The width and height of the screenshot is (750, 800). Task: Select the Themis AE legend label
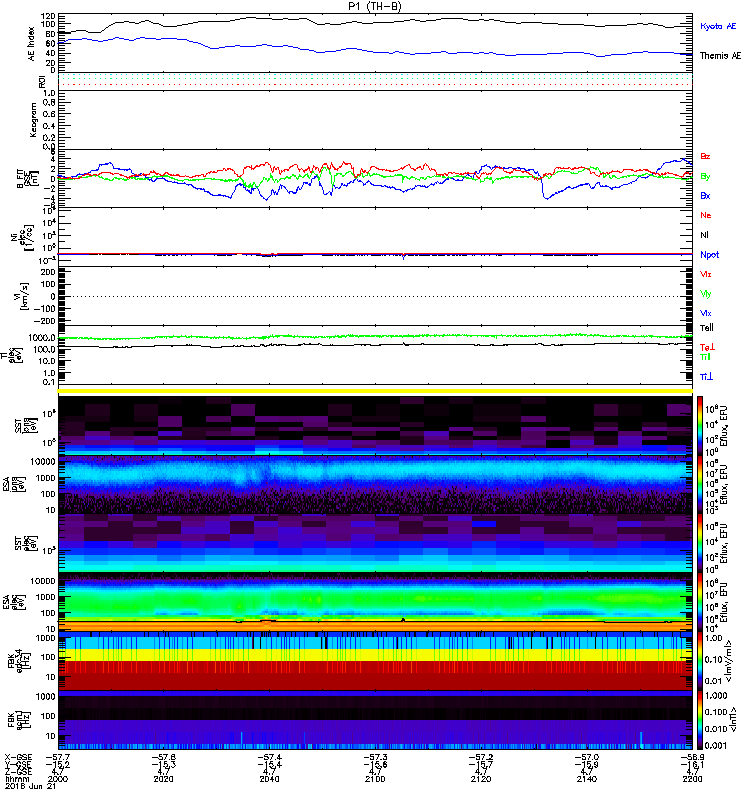(x=720, y=56)
